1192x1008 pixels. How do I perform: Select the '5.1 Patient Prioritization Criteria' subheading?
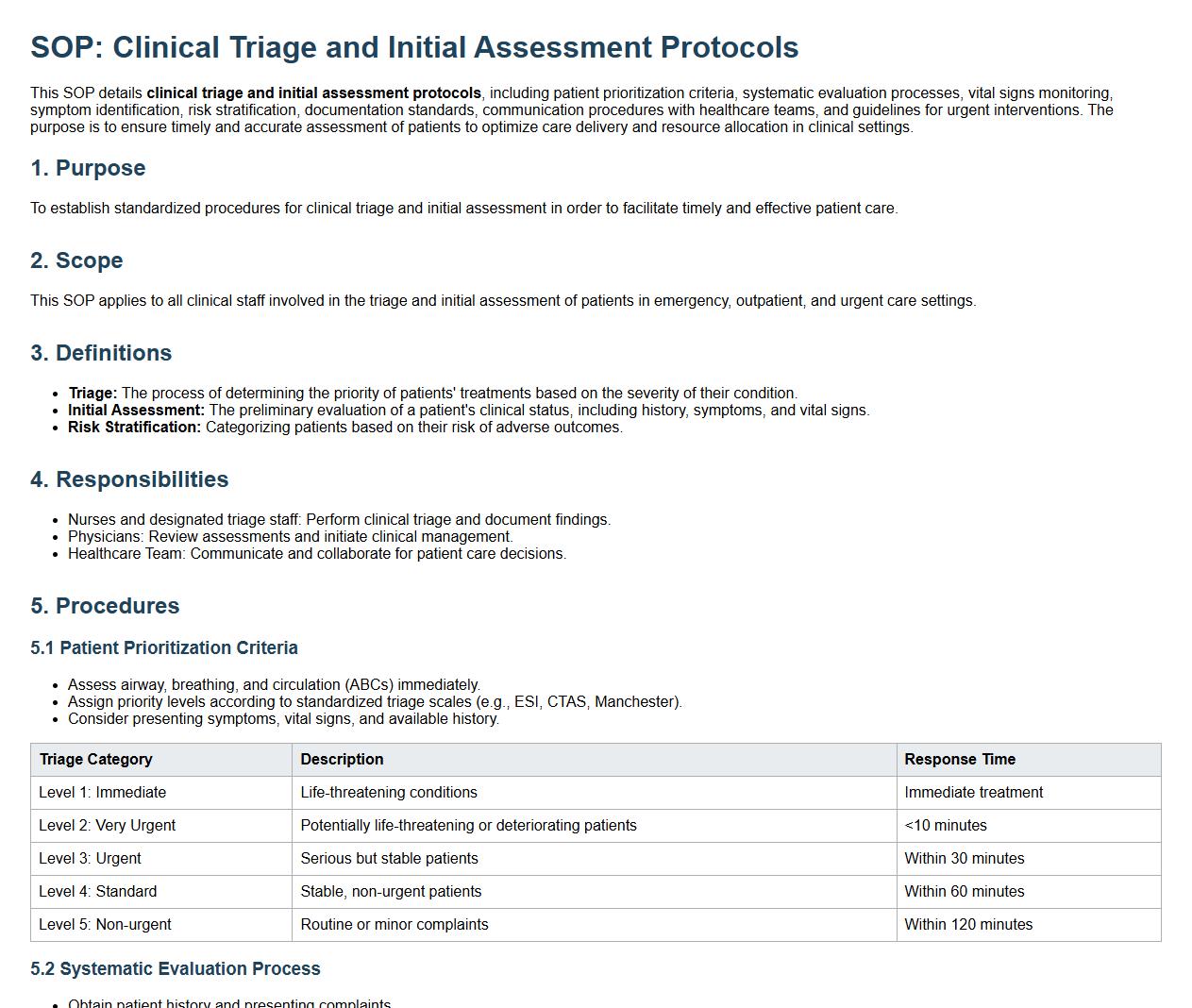tap(164, 647)
